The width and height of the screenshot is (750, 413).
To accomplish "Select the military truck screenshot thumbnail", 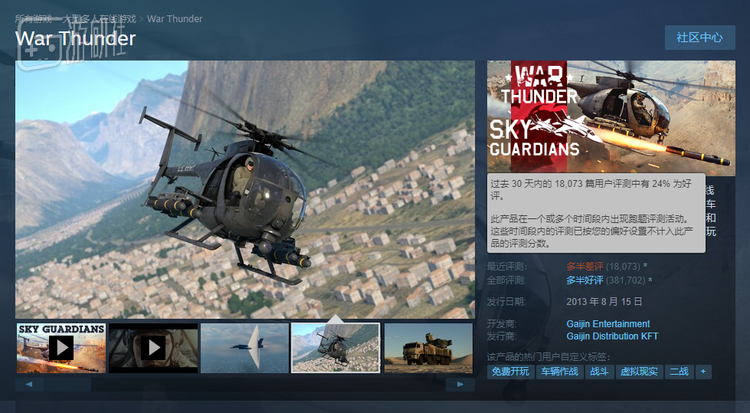I will point(428,347).
